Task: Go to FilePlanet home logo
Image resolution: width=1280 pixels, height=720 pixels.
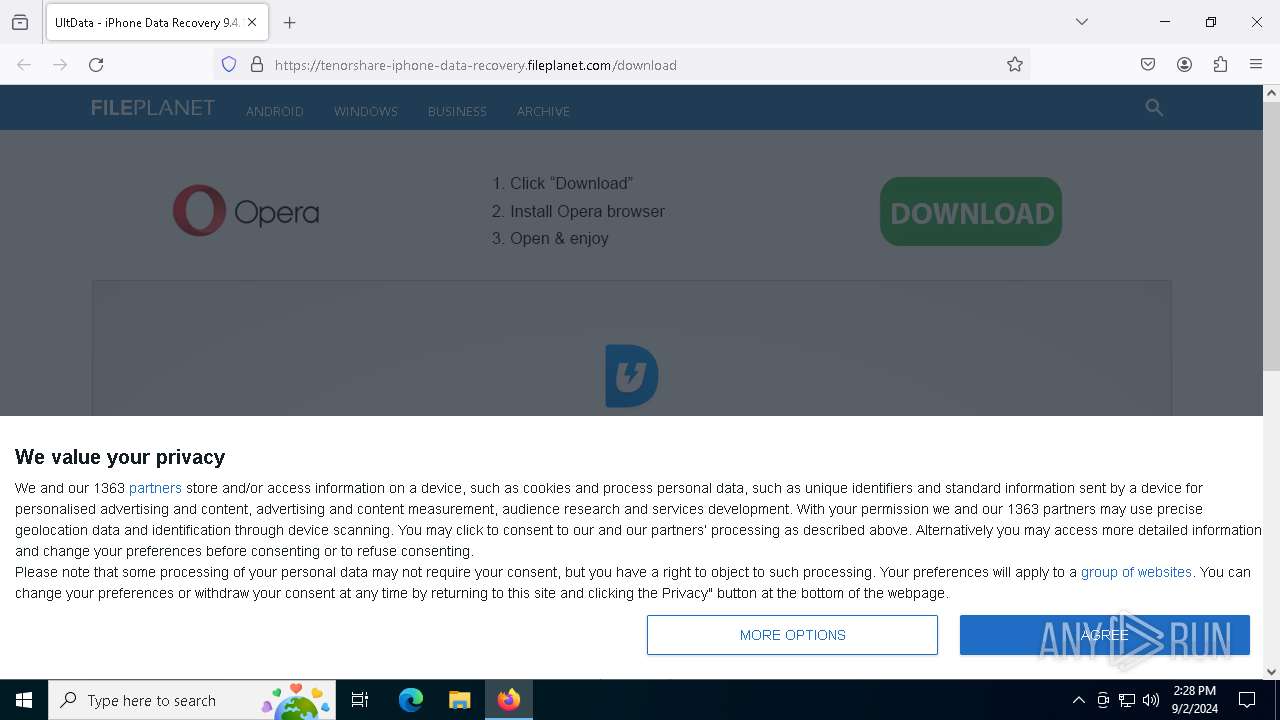Action: pos(153,108)
